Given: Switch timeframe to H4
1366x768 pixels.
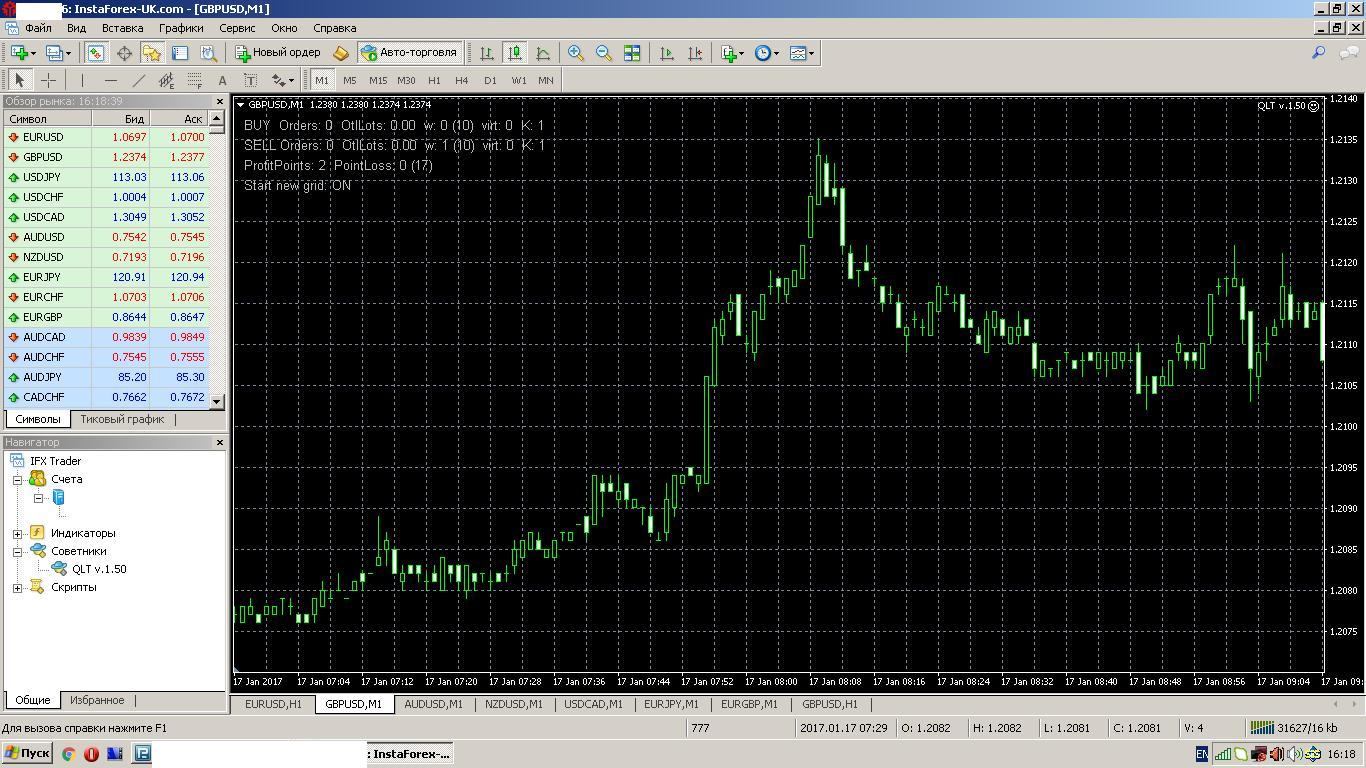Looking at the screenshot, I should point(461,80).
